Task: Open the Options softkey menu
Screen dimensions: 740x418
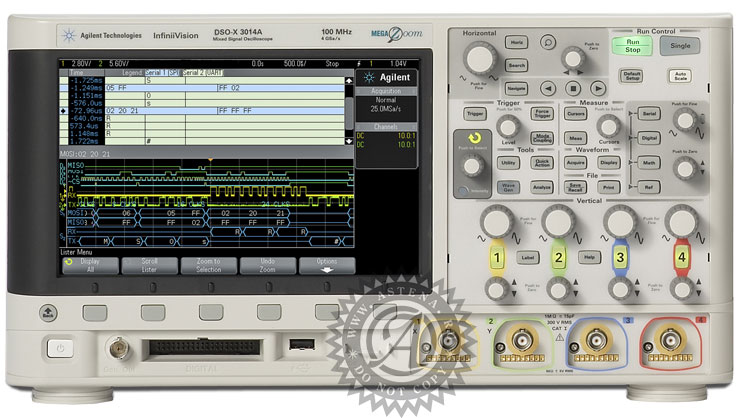Action: (x=327, y=265)
